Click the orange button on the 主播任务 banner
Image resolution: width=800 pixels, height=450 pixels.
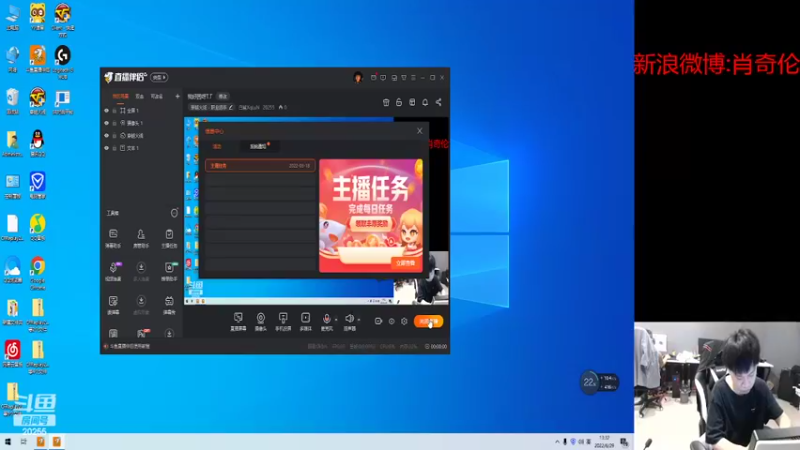406,263
